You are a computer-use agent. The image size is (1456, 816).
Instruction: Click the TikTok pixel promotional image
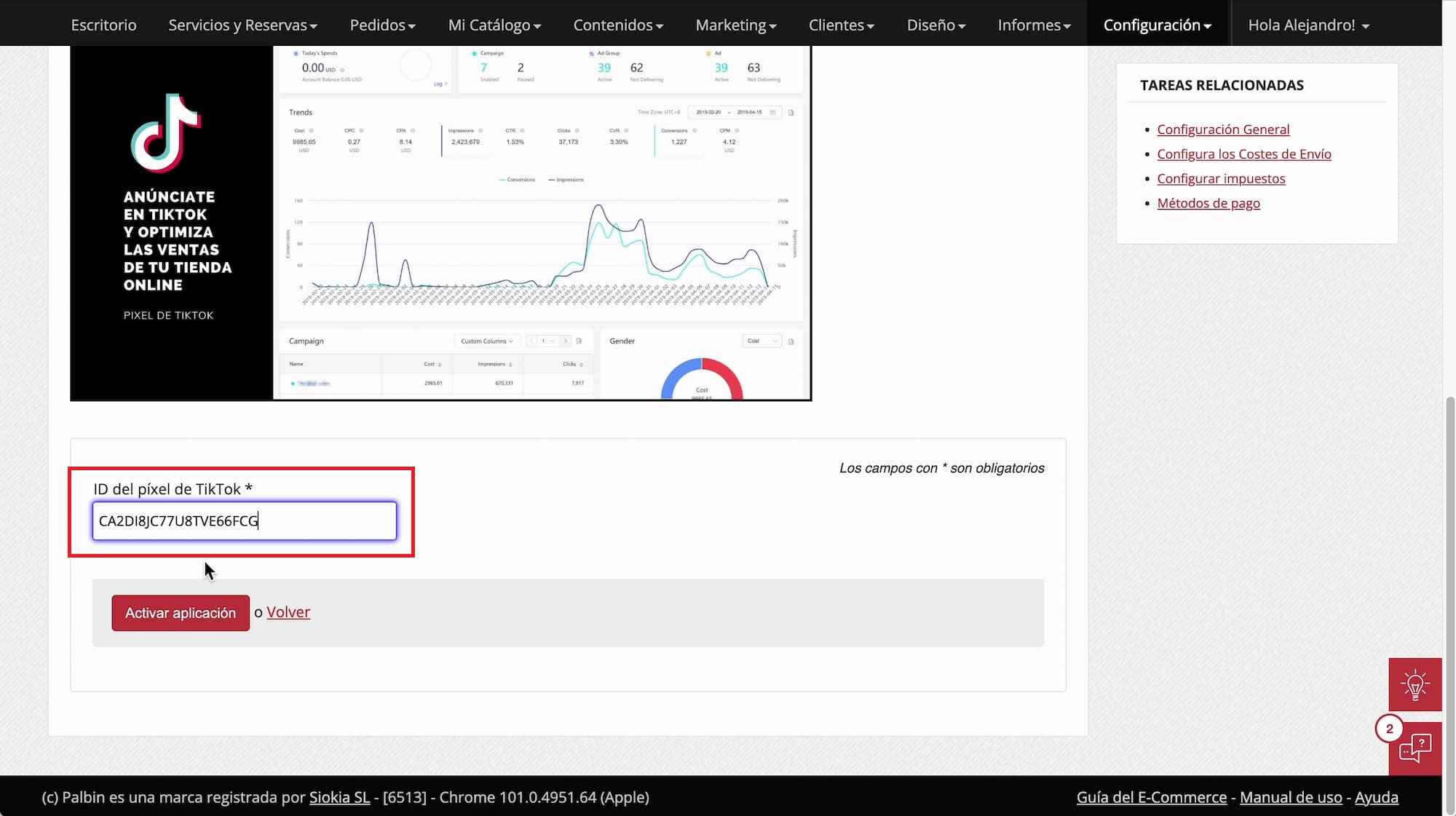[440, 223]
